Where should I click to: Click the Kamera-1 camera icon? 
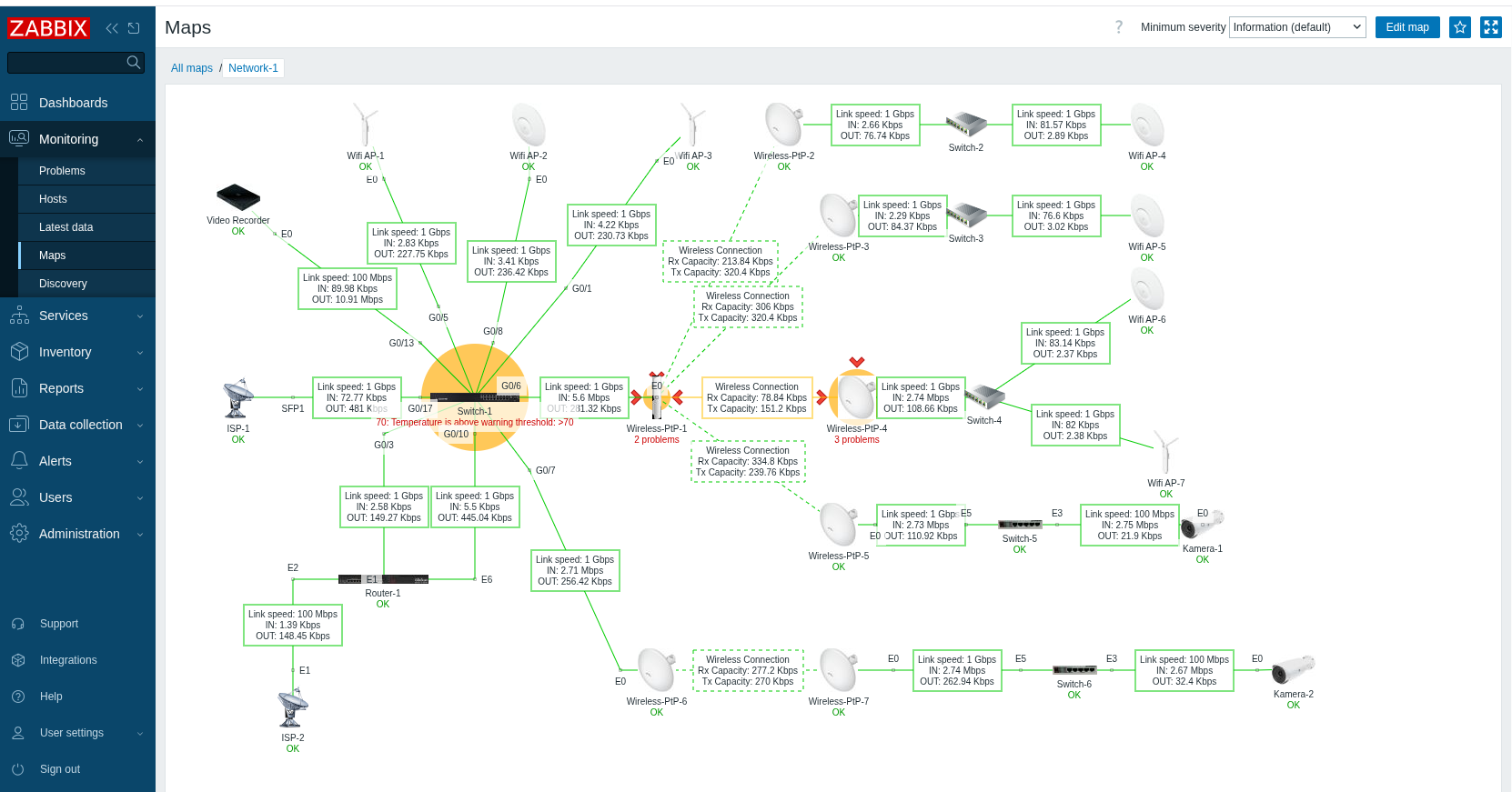1202,525
